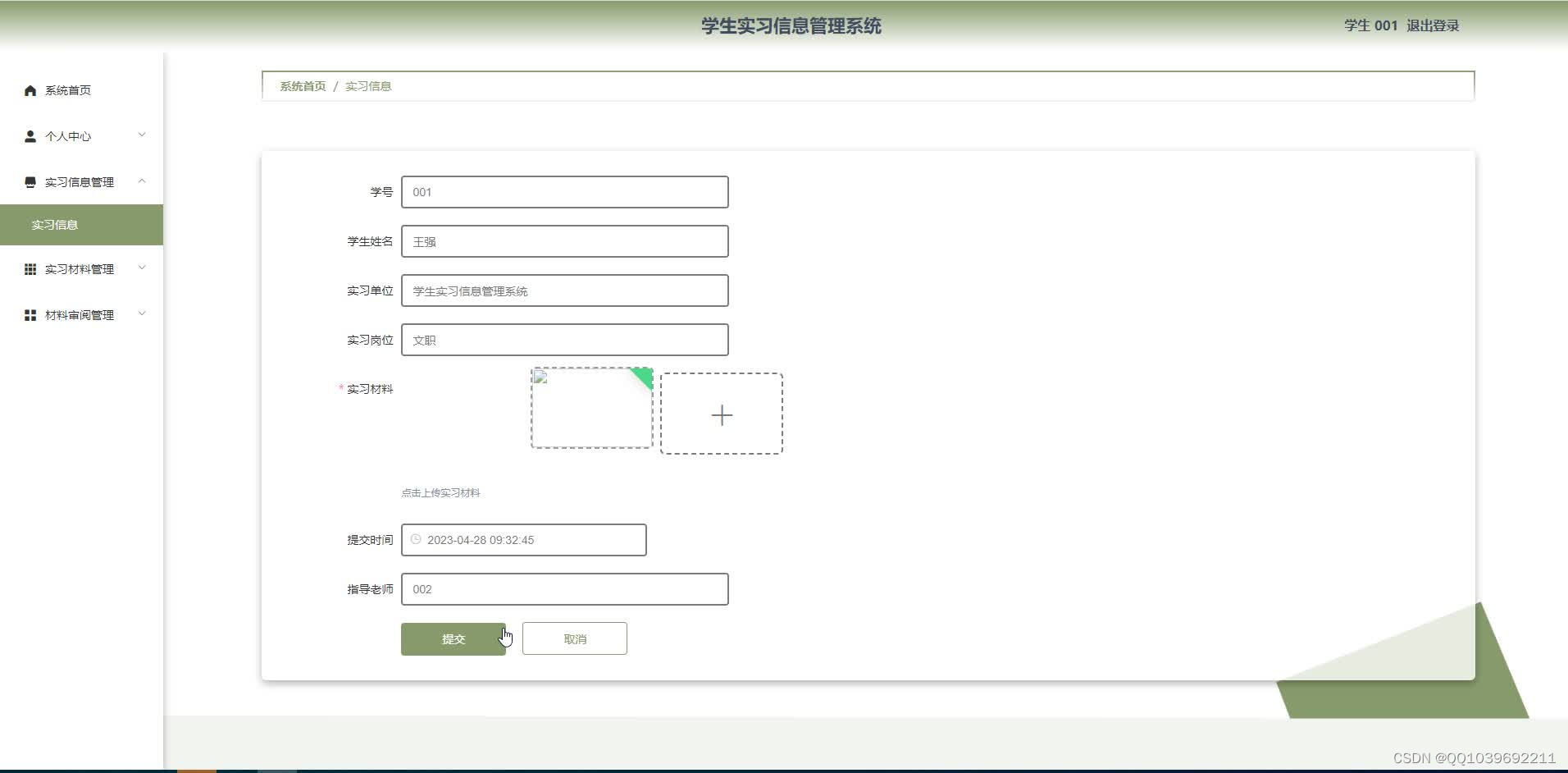
Task: Click the icon beside 实习信息管理
Action: [x=30, y=182]
